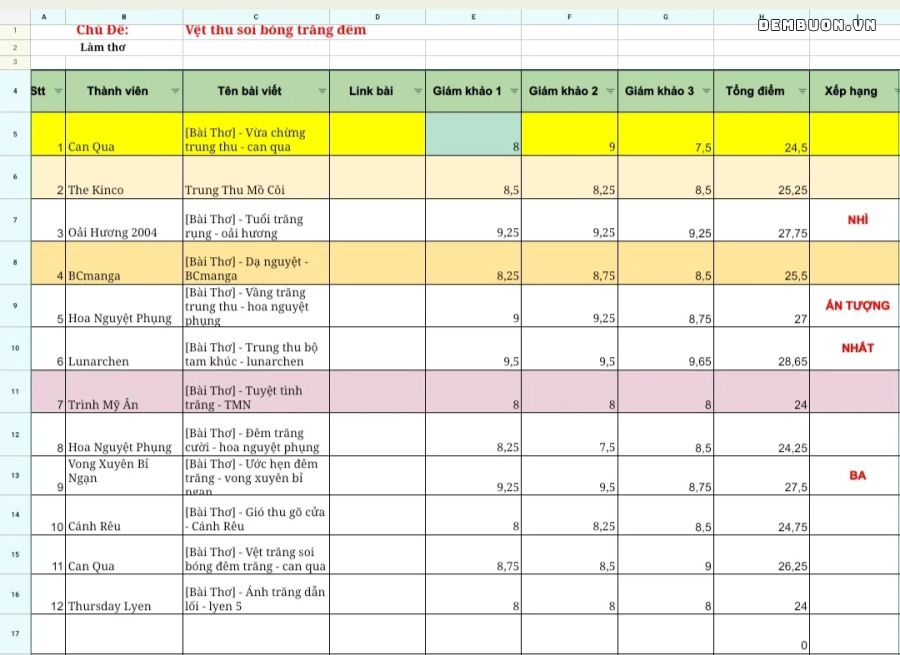
Task: Click Giám khảo 1 filter icon
Action: (514, 91)
